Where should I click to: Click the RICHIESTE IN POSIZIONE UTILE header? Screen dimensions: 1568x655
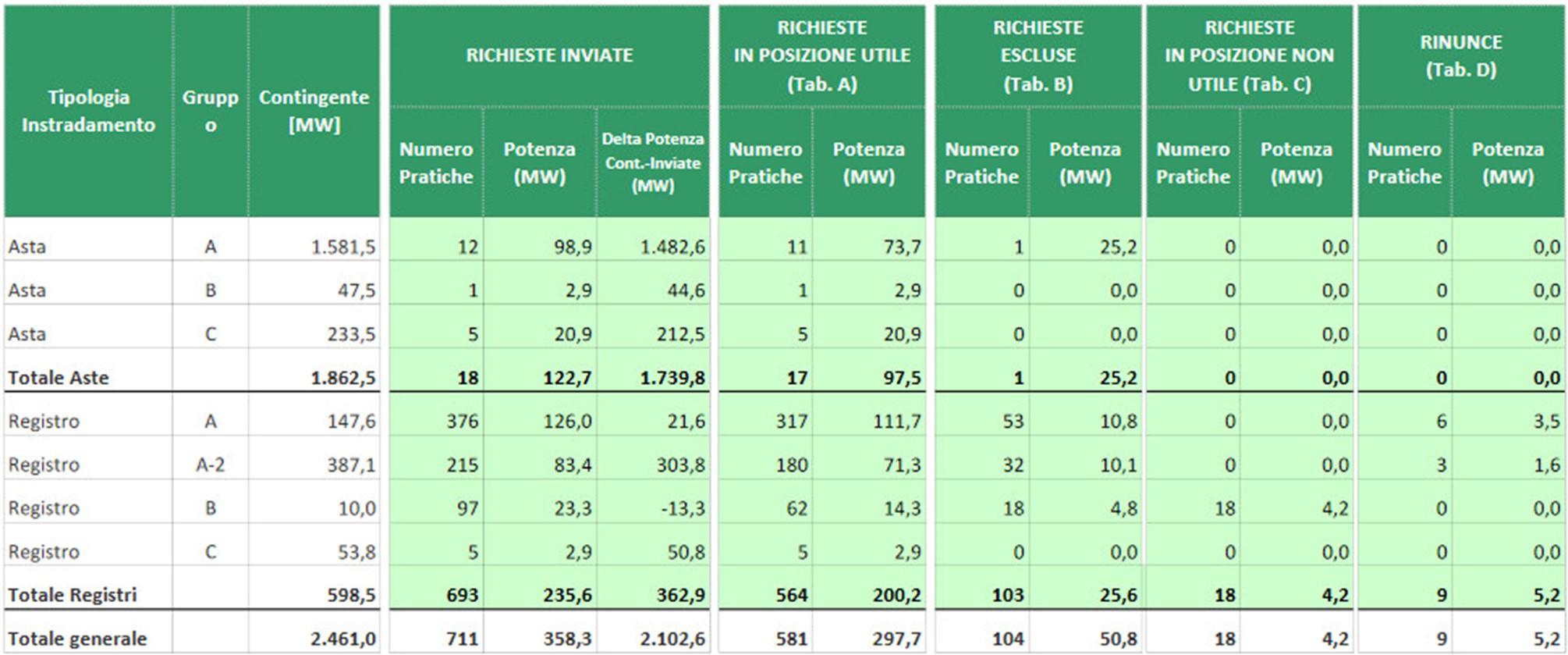tap(821, 55)
